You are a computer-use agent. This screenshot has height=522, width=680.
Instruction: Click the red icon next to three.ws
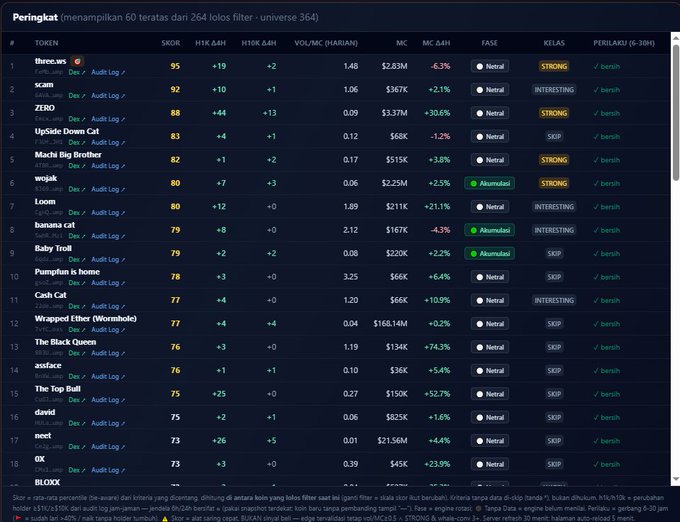click(x=77, y=61)
